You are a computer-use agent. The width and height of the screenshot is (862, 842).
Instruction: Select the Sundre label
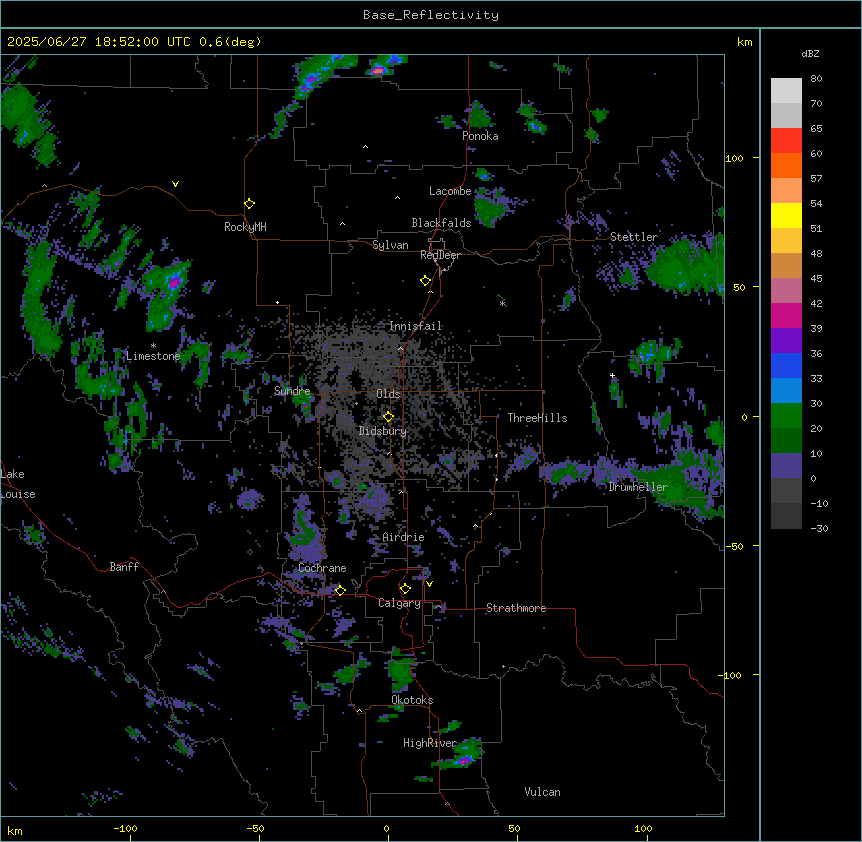[292, 391]
